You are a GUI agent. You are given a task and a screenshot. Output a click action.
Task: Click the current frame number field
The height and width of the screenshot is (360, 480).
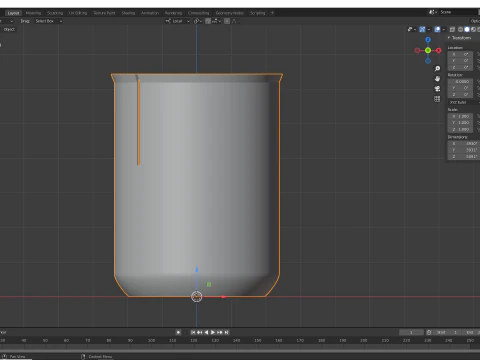(x=411, y=332)
